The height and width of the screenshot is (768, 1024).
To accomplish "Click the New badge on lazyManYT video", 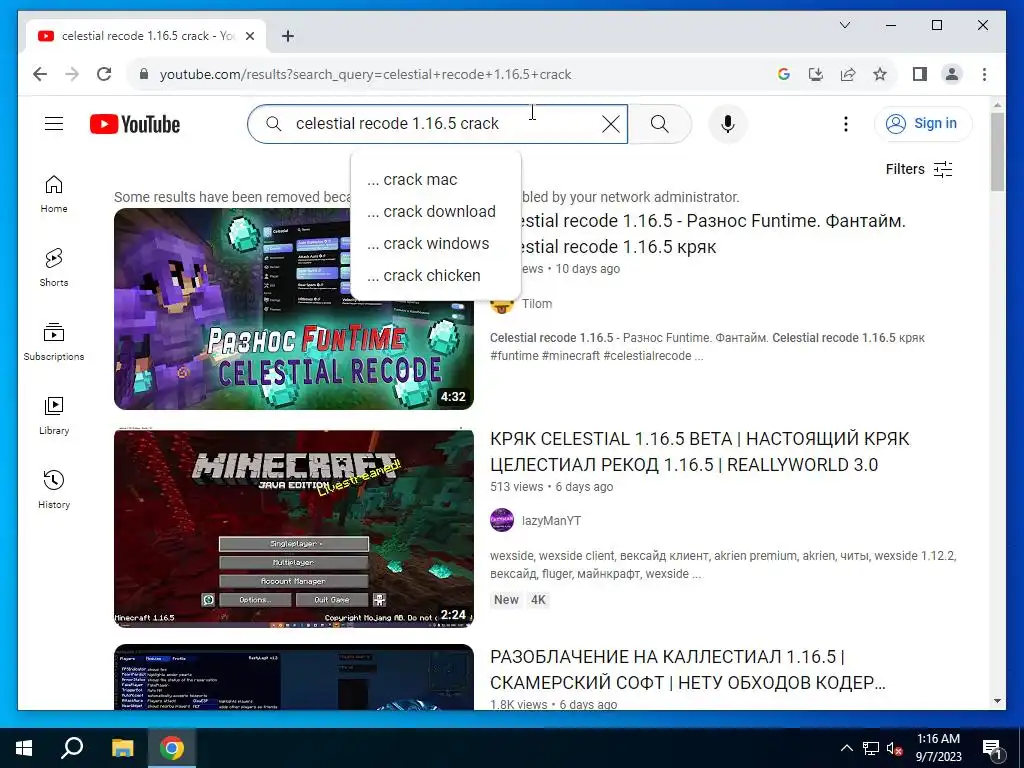I will 507,600.
